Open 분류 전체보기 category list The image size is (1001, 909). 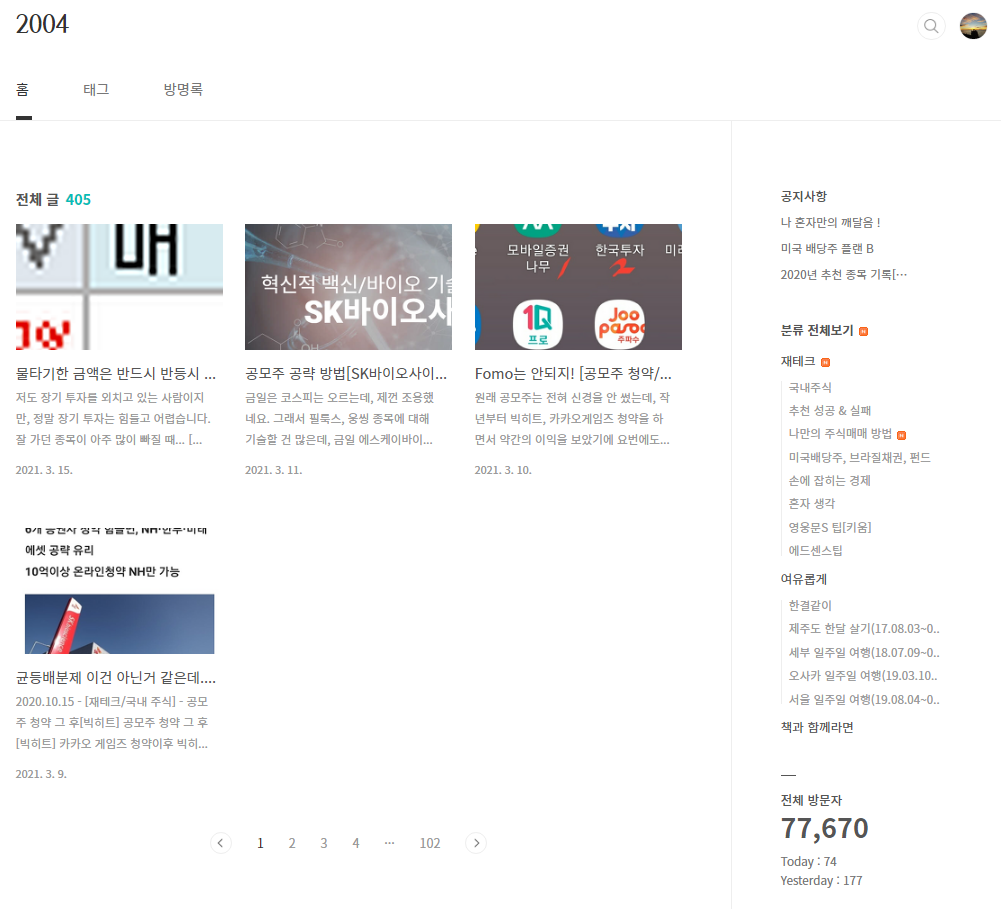[x=817, y=330]
